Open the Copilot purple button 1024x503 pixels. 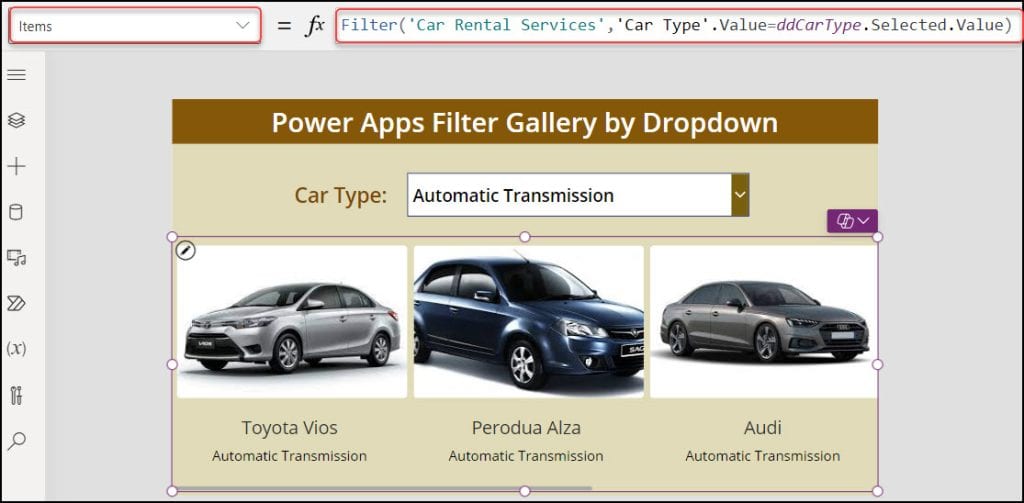click(852, 221)
